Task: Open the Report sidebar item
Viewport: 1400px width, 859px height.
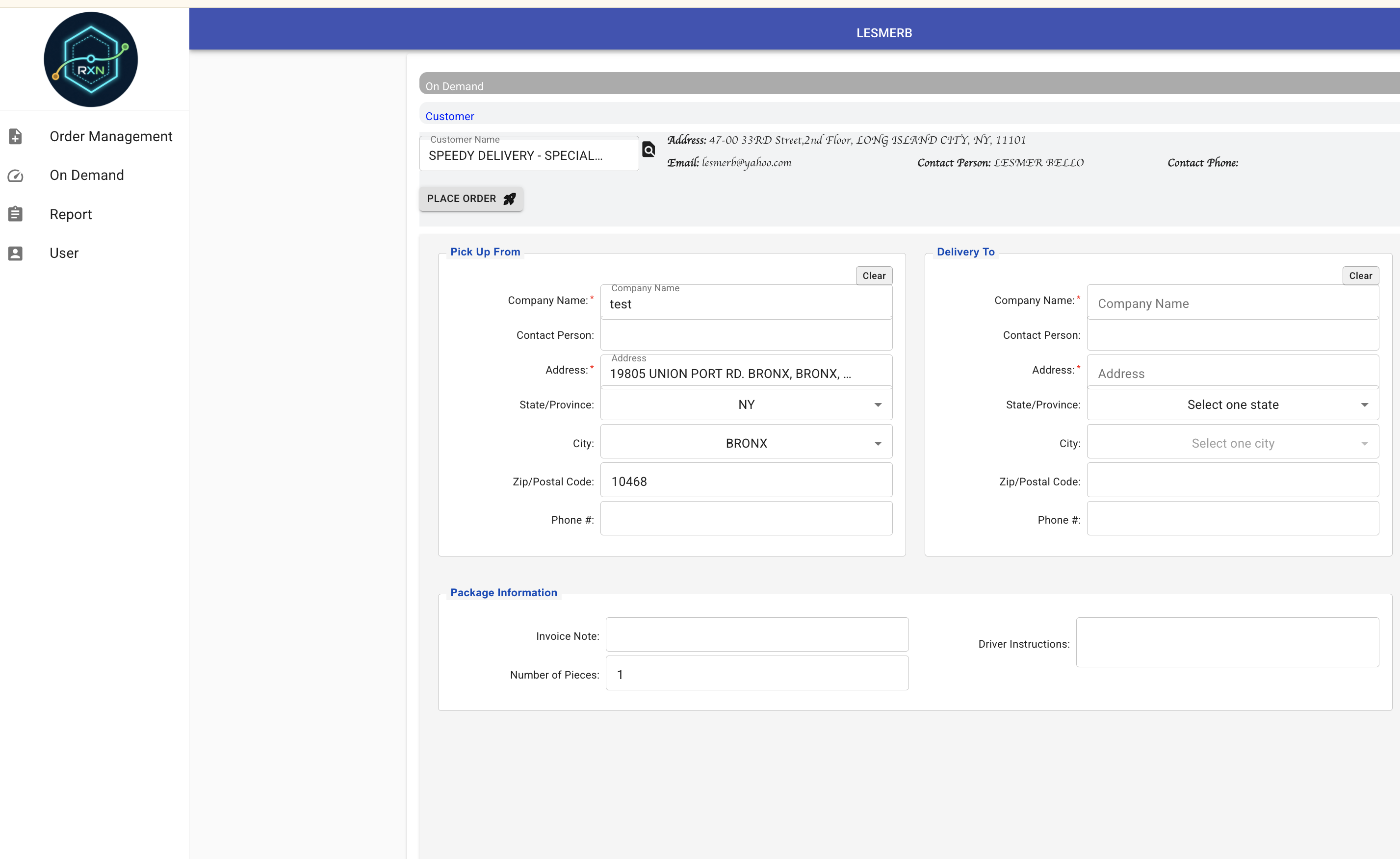Action: pos(94,214)
